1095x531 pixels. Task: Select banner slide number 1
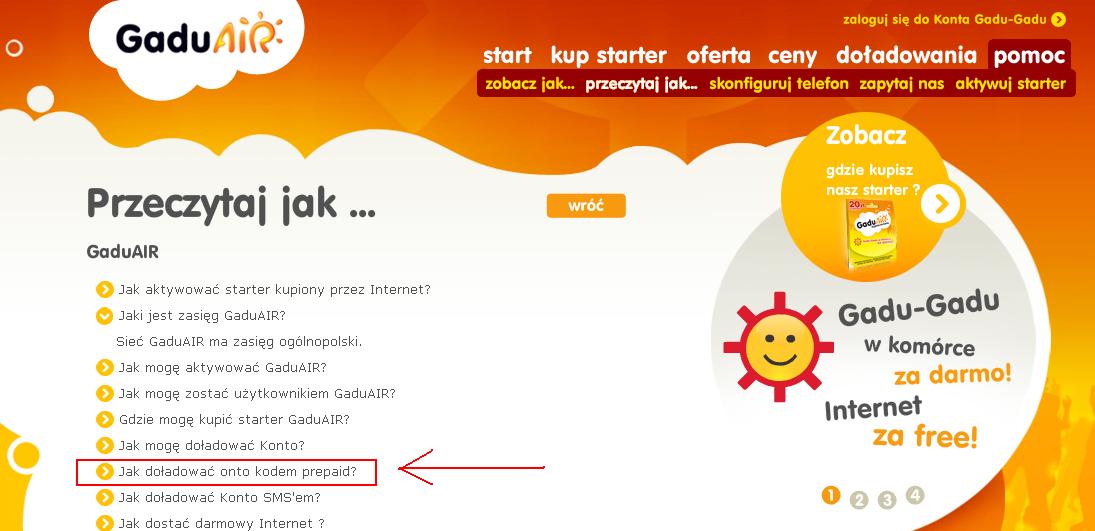(830, 496)
